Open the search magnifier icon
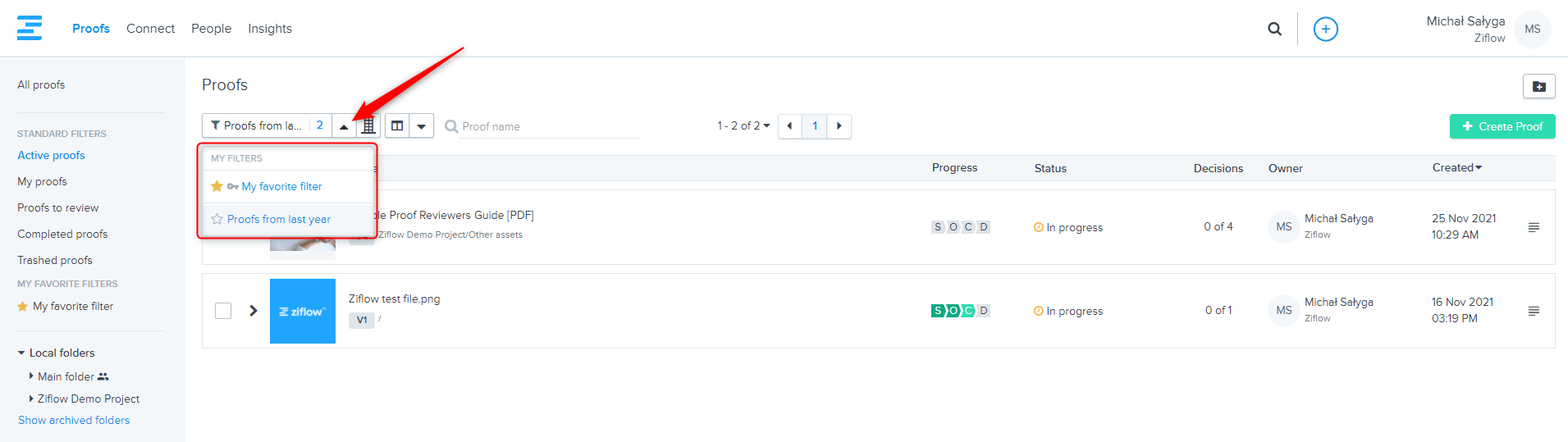1568x442 pixels. 1274,29
